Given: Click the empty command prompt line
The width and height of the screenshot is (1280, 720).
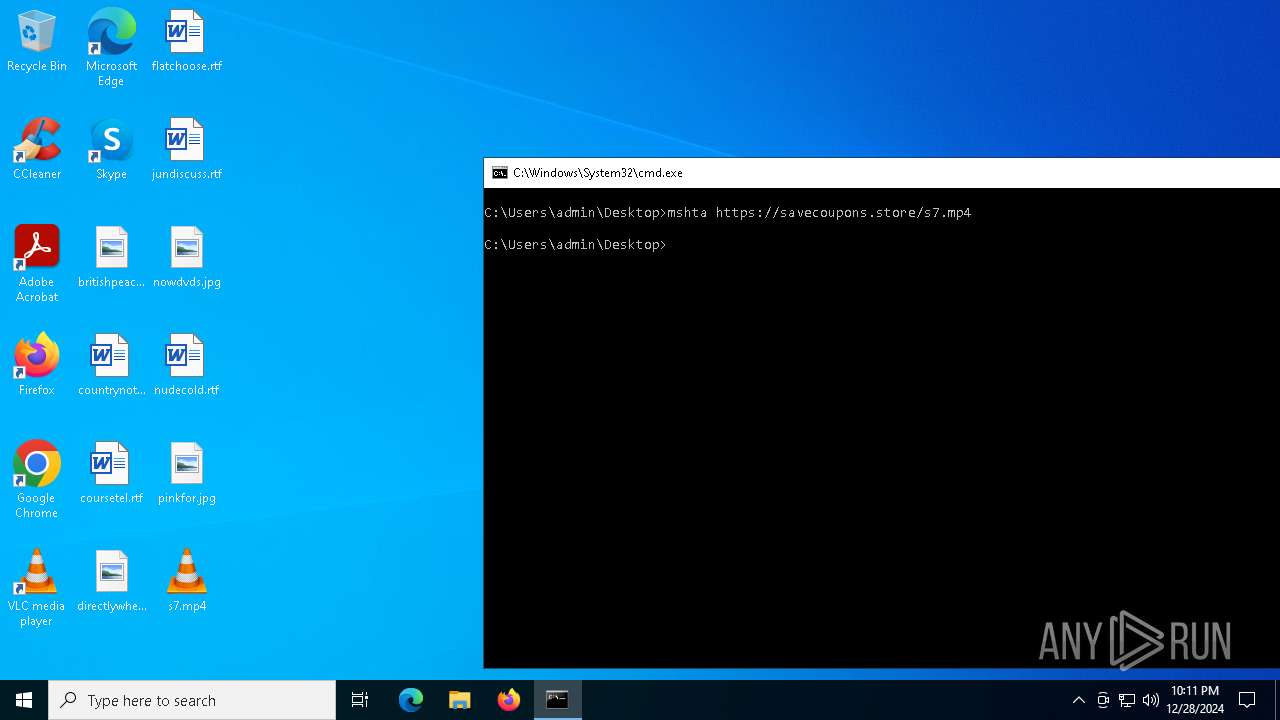Looking at the screenshot, I should pos(575,245).
